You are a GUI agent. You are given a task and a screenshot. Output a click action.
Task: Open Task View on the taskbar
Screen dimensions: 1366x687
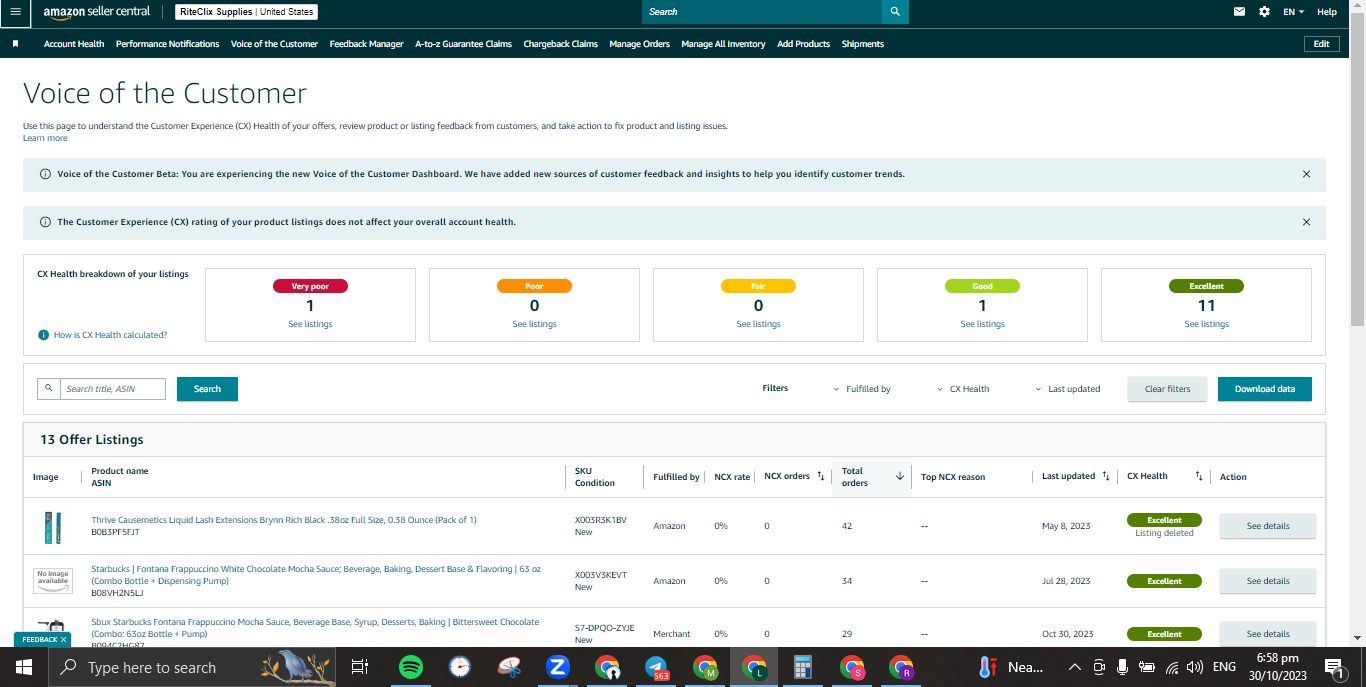pyautogui.click(x=360, y=667)
